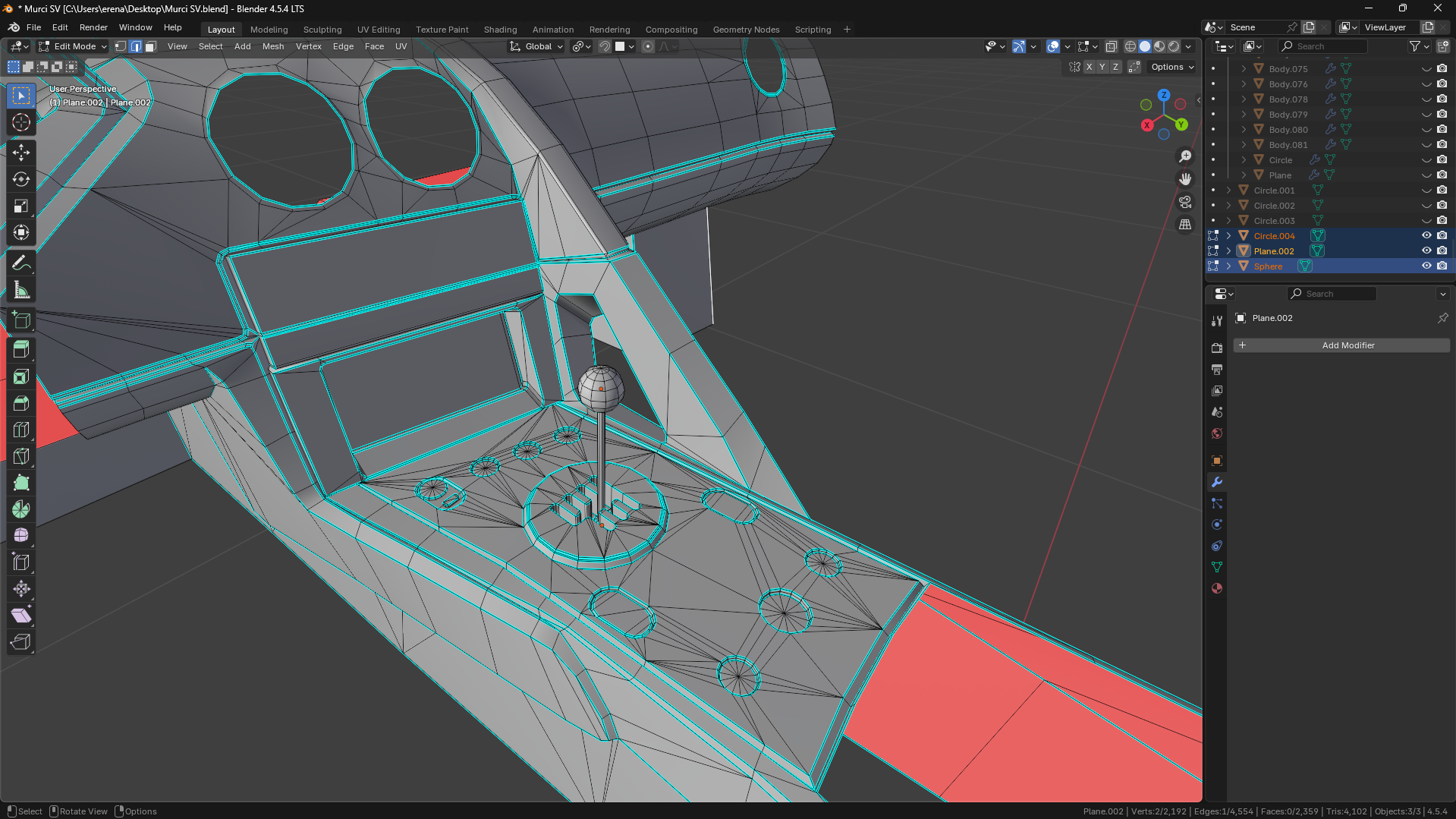The height and width of the screenshot is (819, 1456).
Task: Open the Vertex menu in viewport header
Action: (309, 46)
